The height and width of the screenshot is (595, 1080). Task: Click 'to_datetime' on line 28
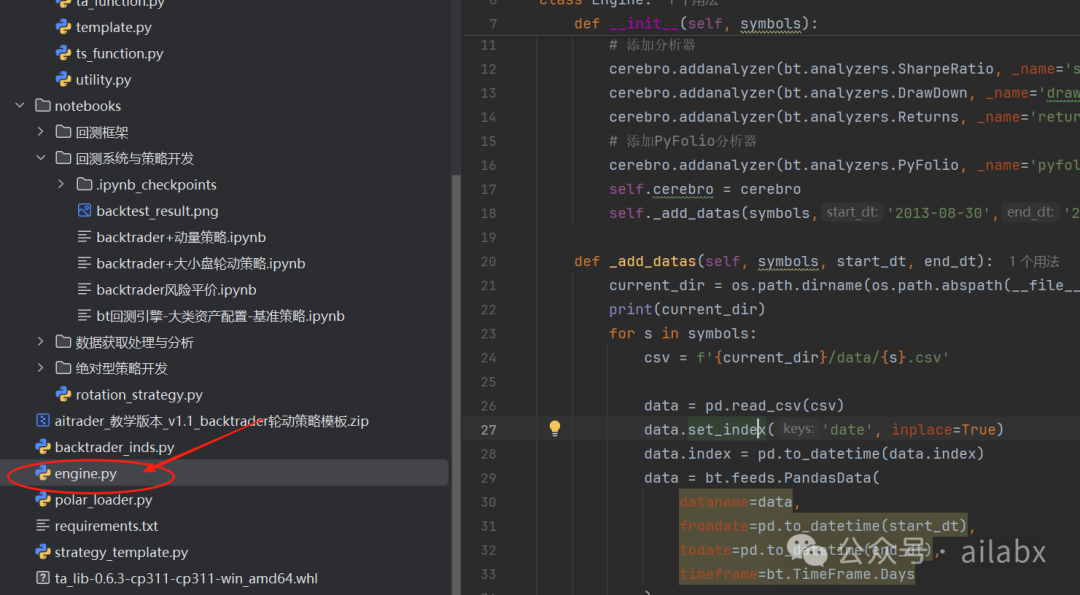pos(832,454)
